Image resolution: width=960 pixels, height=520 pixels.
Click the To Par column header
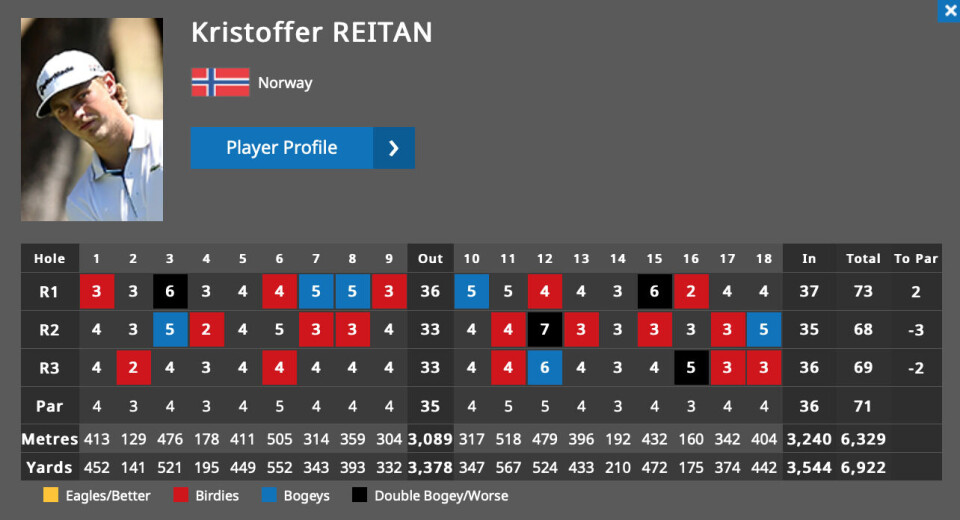coord(916,258)
